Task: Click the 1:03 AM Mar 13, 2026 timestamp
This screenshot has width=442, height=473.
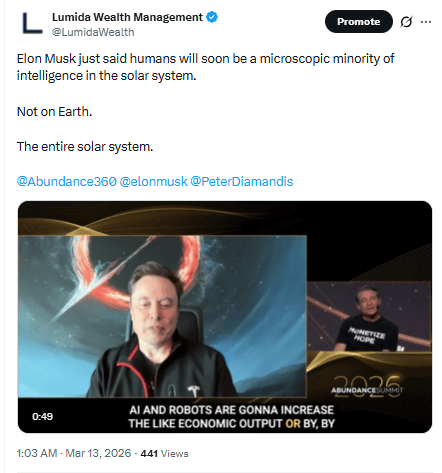Action: point(74,453)
